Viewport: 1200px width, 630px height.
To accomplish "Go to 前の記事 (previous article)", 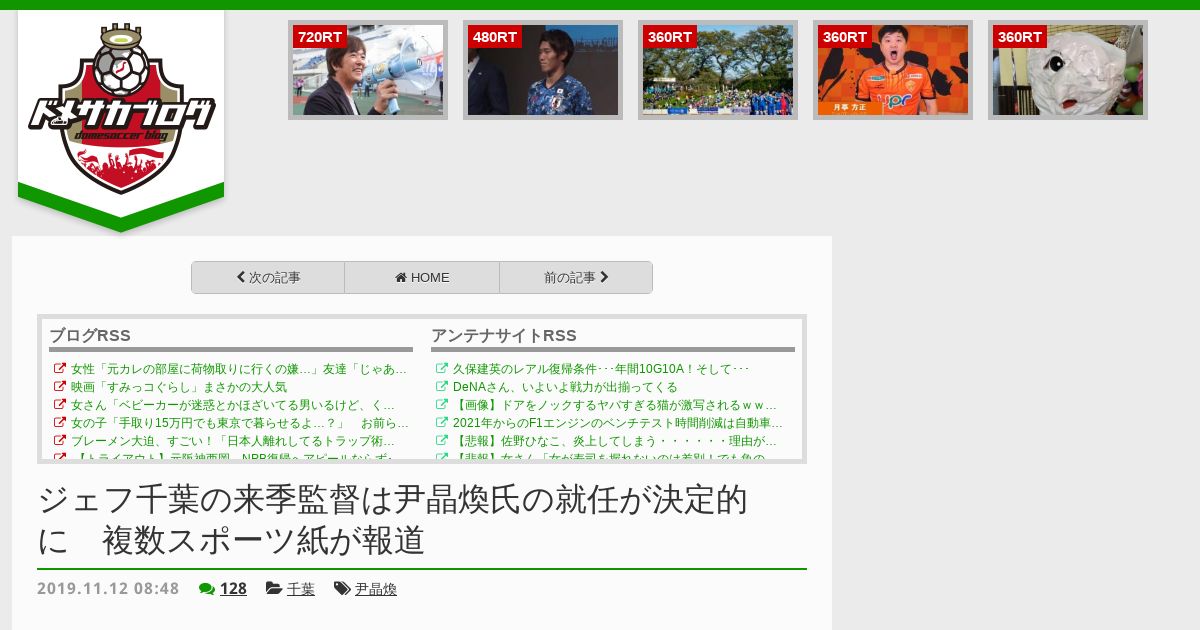I will pyautogui.click(x=576, y=278).
